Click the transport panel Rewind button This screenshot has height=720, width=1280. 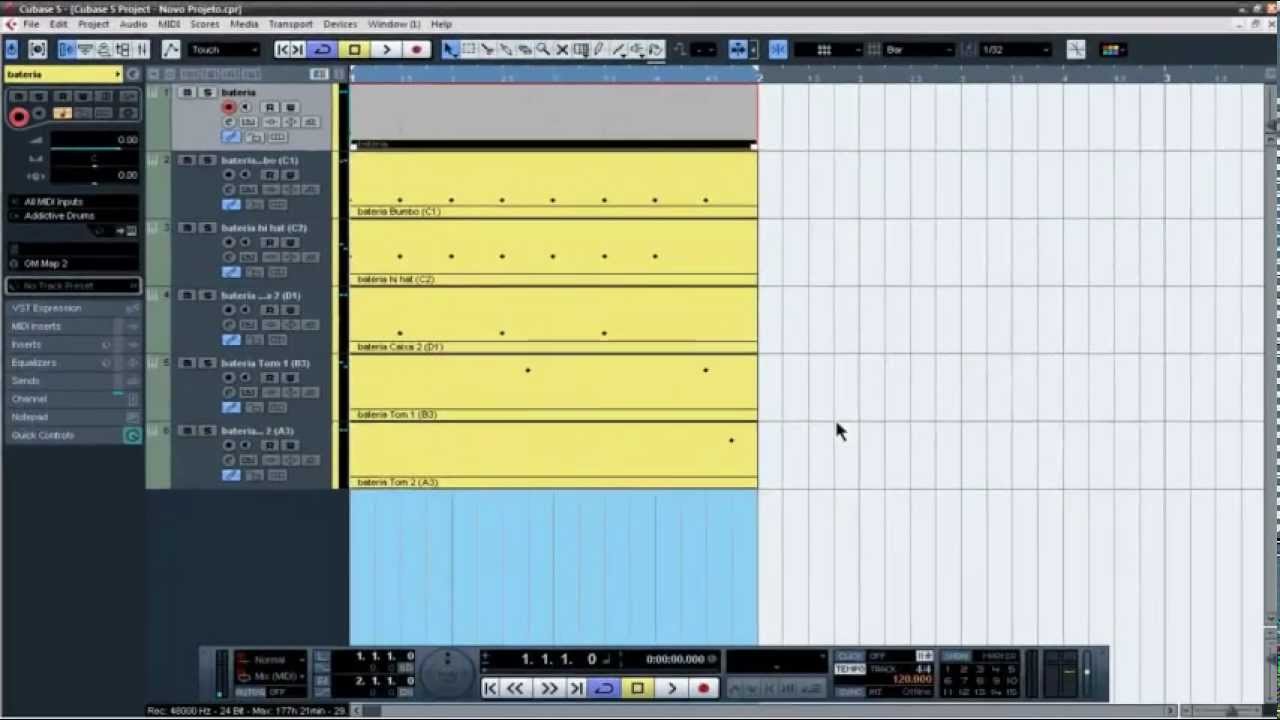[515, 688]
